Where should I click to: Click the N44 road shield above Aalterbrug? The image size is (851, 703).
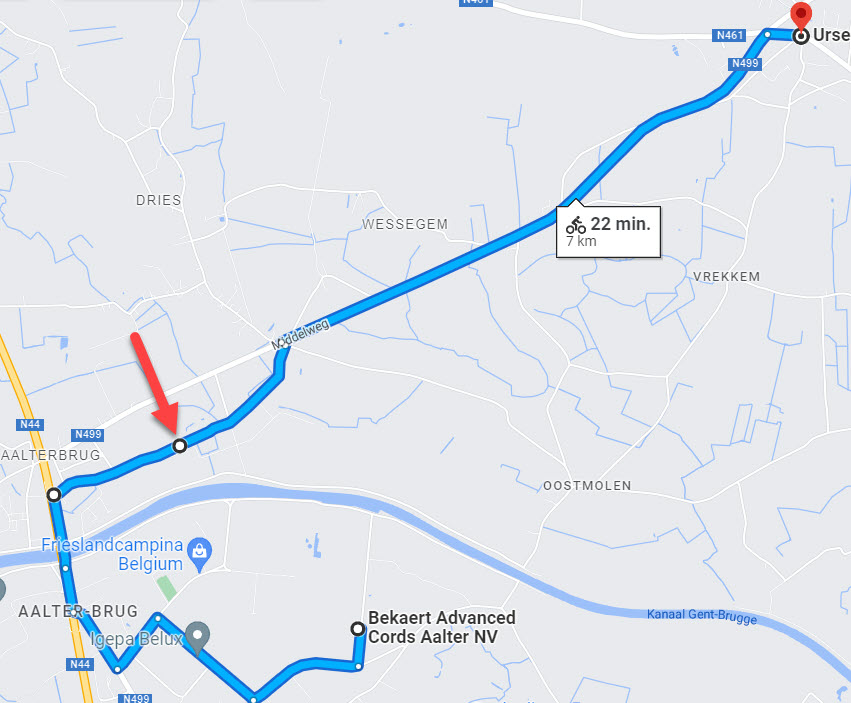[30, 425]
